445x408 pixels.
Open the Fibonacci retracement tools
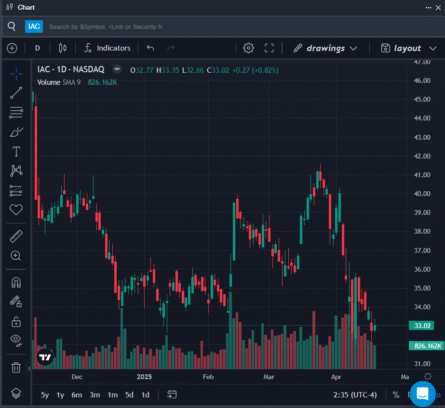click(x=16, y=113)
